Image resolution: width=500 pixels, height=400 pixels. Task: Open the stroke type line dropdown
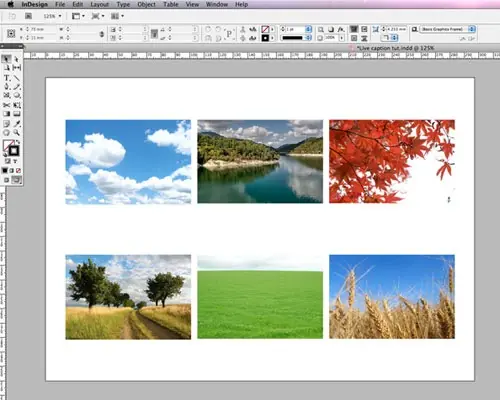(x=308, y=38)
